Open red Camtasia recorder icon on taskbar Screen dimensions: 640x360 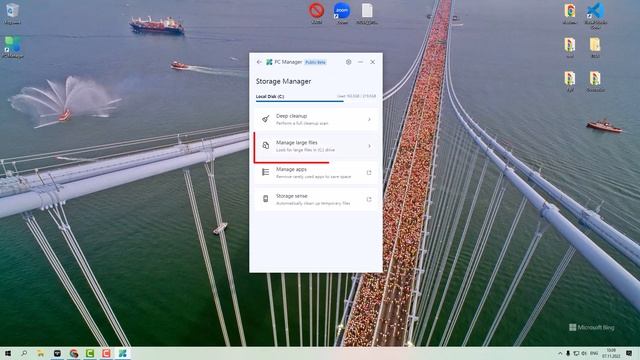[106, 353]
